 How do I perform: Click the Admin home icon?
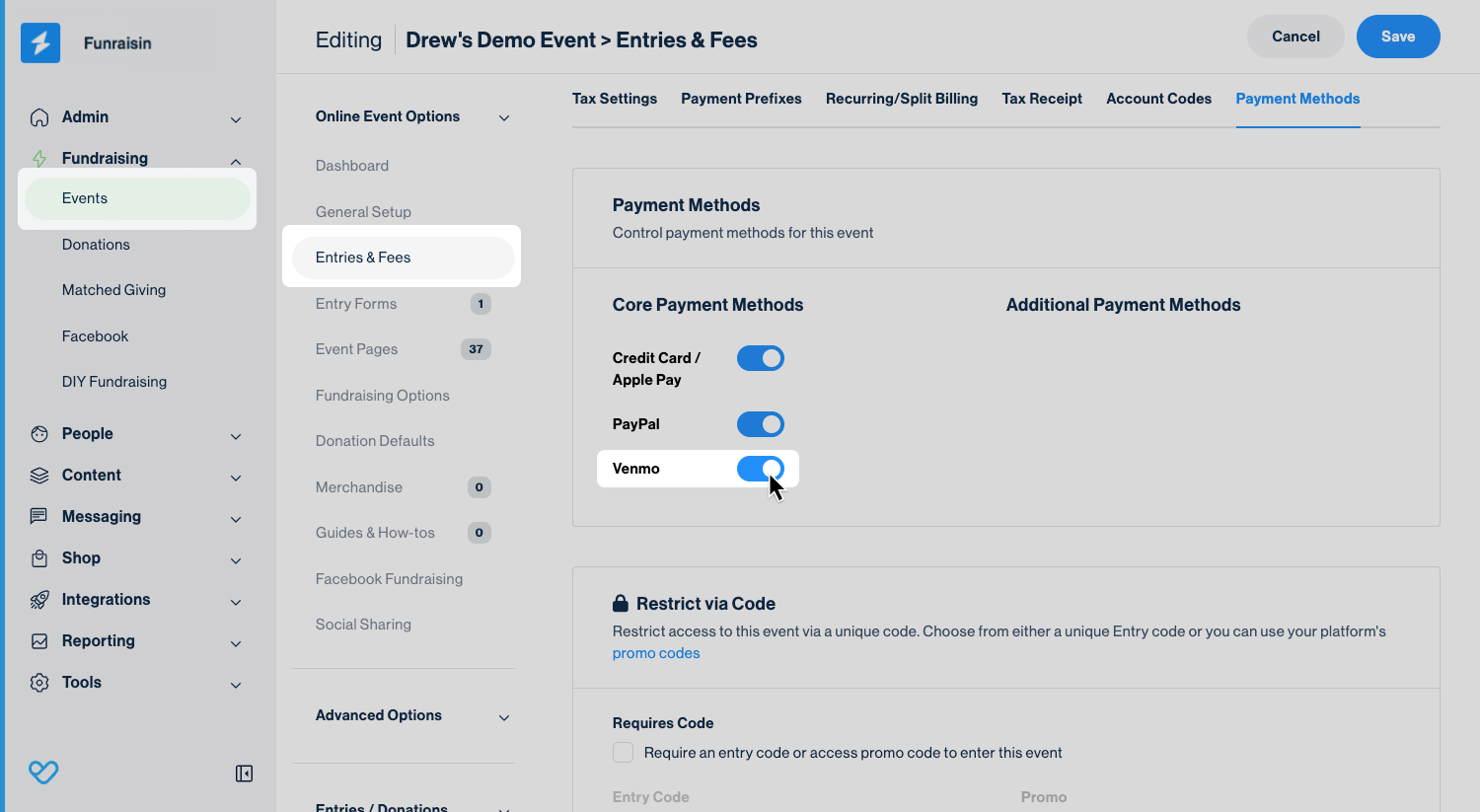pos(39,117)
